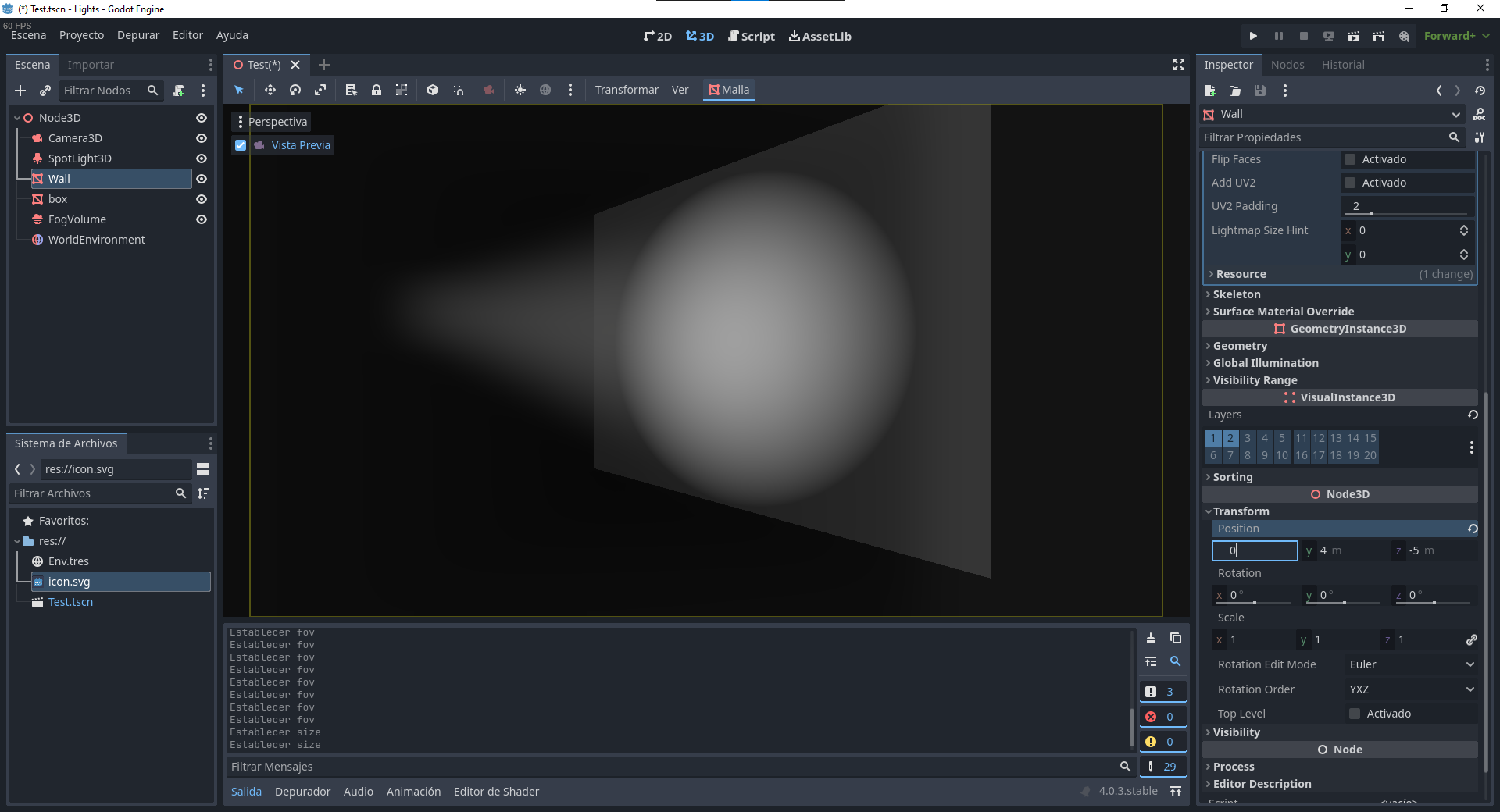Click the lock selected node icon
1500x812 pixels.
pos(377,90)
